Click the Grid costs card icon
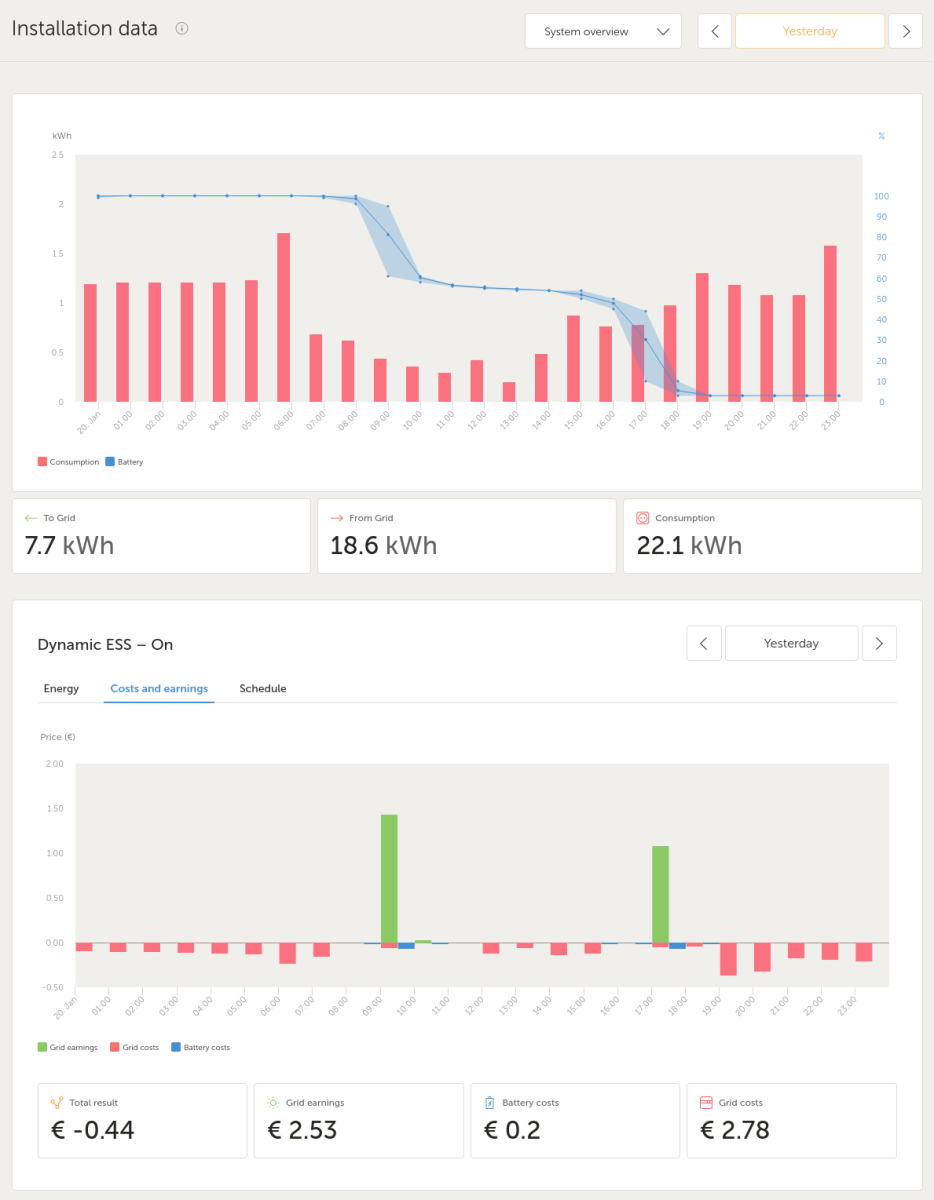The image size is (934, 1200). tap(706, 1102)
